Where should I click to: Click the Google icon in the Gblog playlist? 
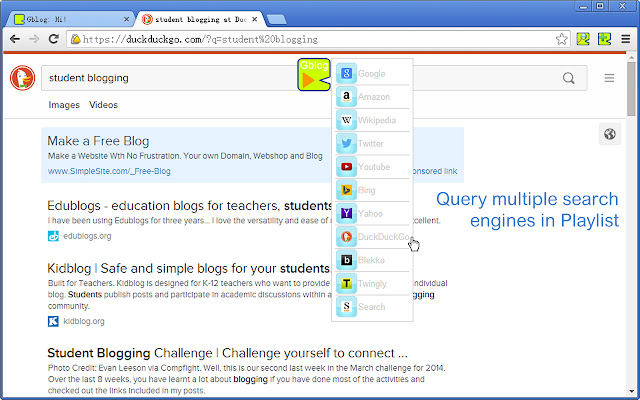point(346,74)
